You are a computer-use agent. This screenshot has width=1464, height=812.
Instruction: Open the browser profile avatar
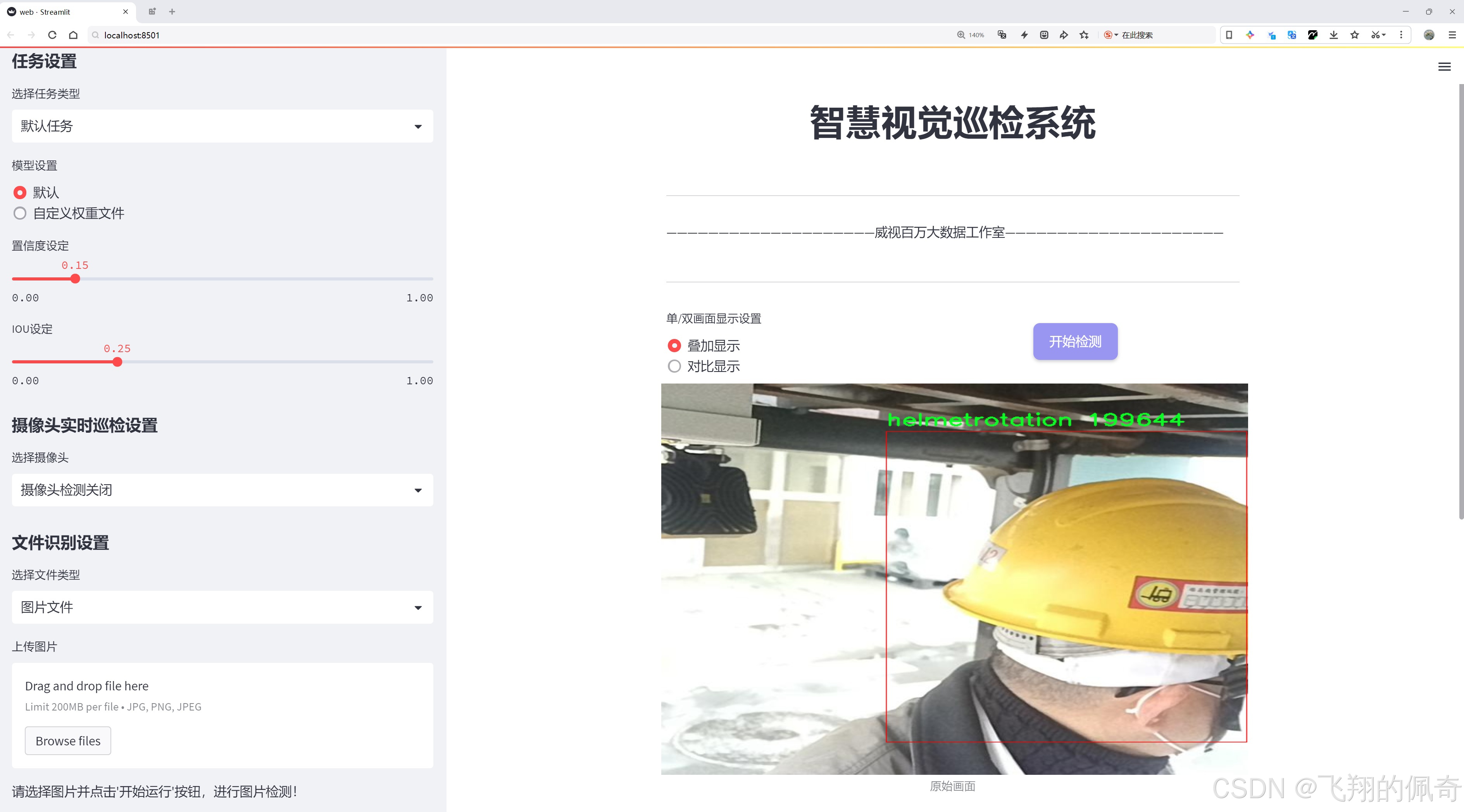pyautogui.click(x=1429, y=34)
